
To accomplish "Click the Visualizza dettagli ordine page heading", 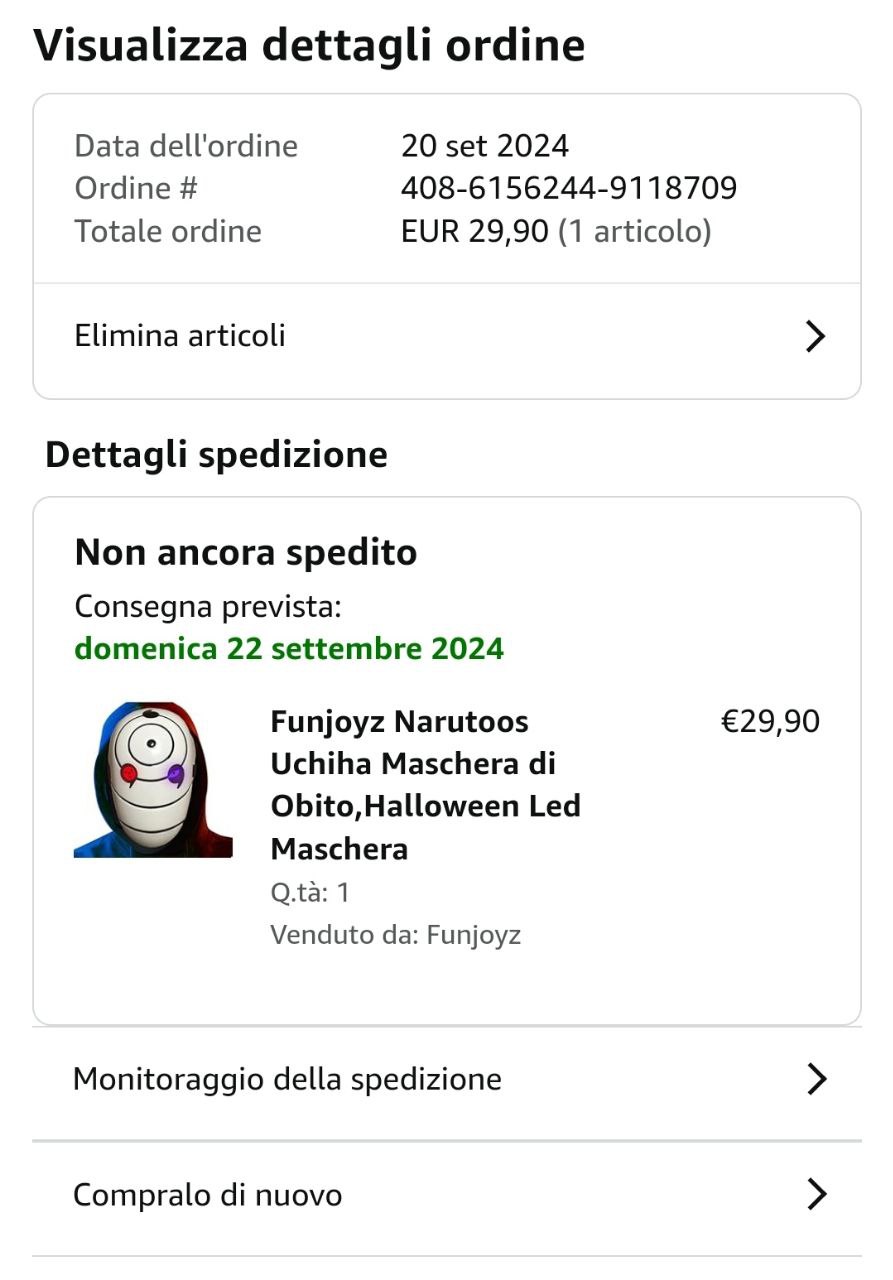I will [x=309, y=46].
